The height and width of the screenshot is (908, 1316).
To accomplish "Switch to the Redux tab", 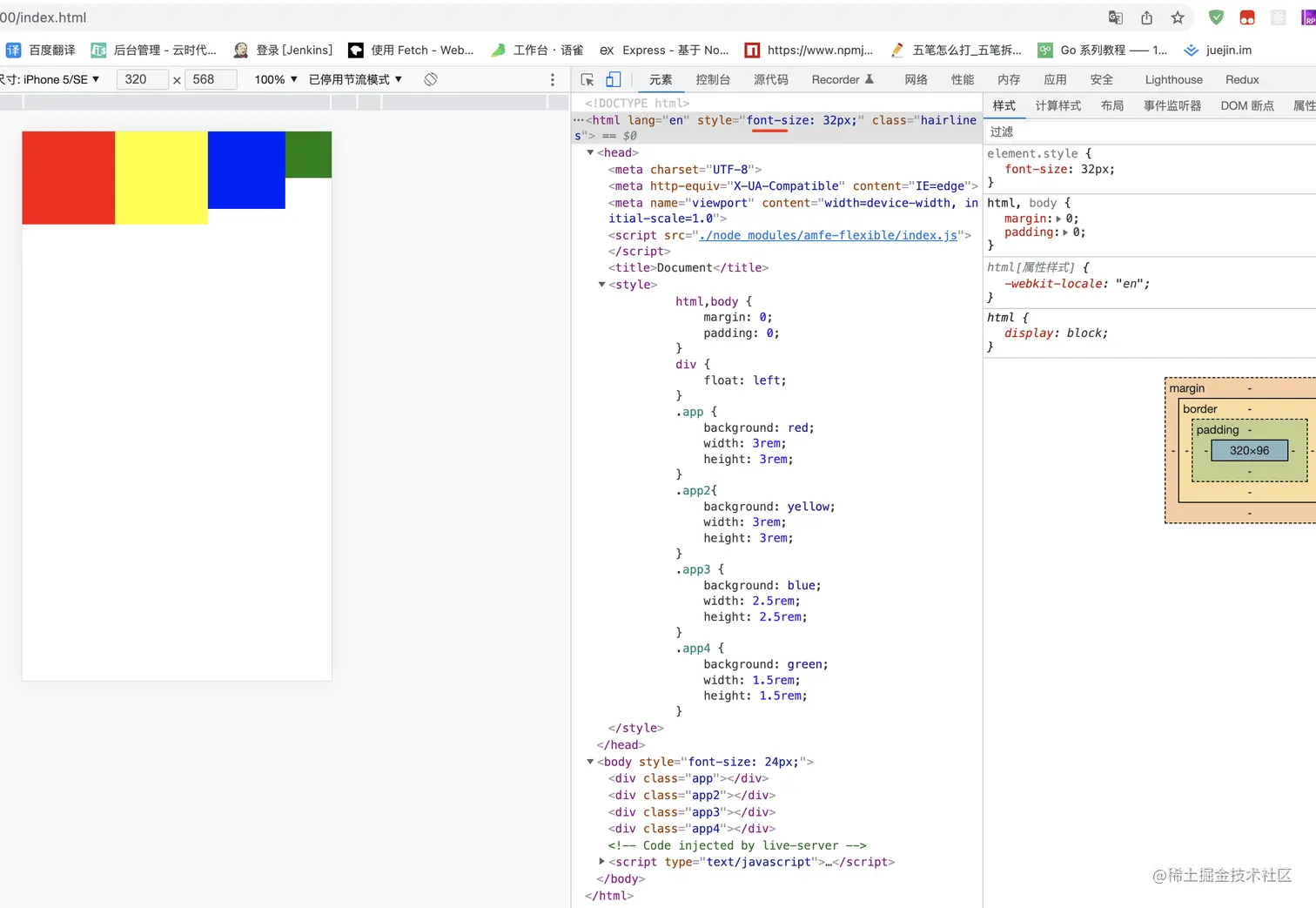I will [1242, 79].
